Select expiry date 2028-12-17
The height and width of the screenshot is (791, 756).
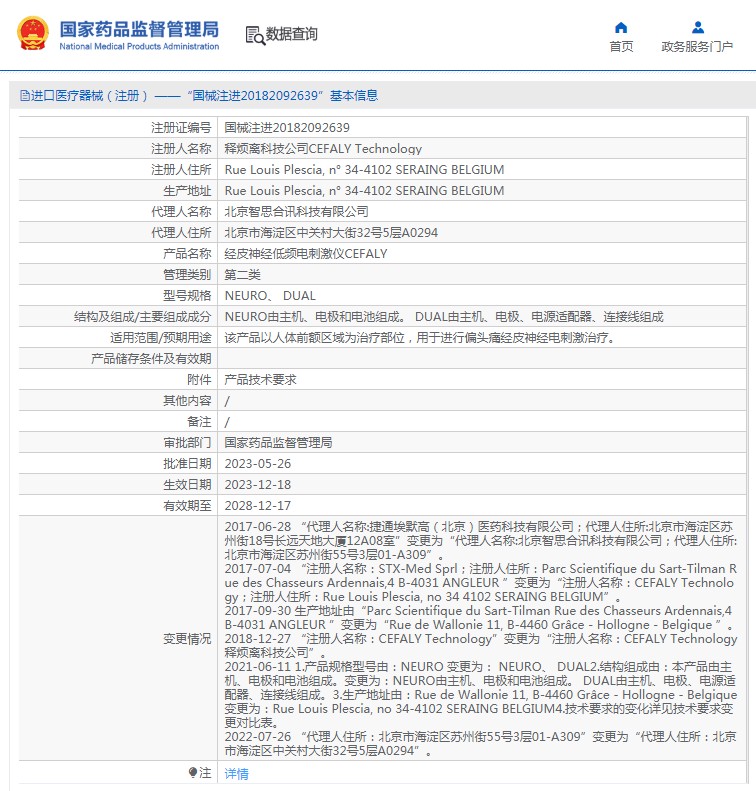[258, 506]
